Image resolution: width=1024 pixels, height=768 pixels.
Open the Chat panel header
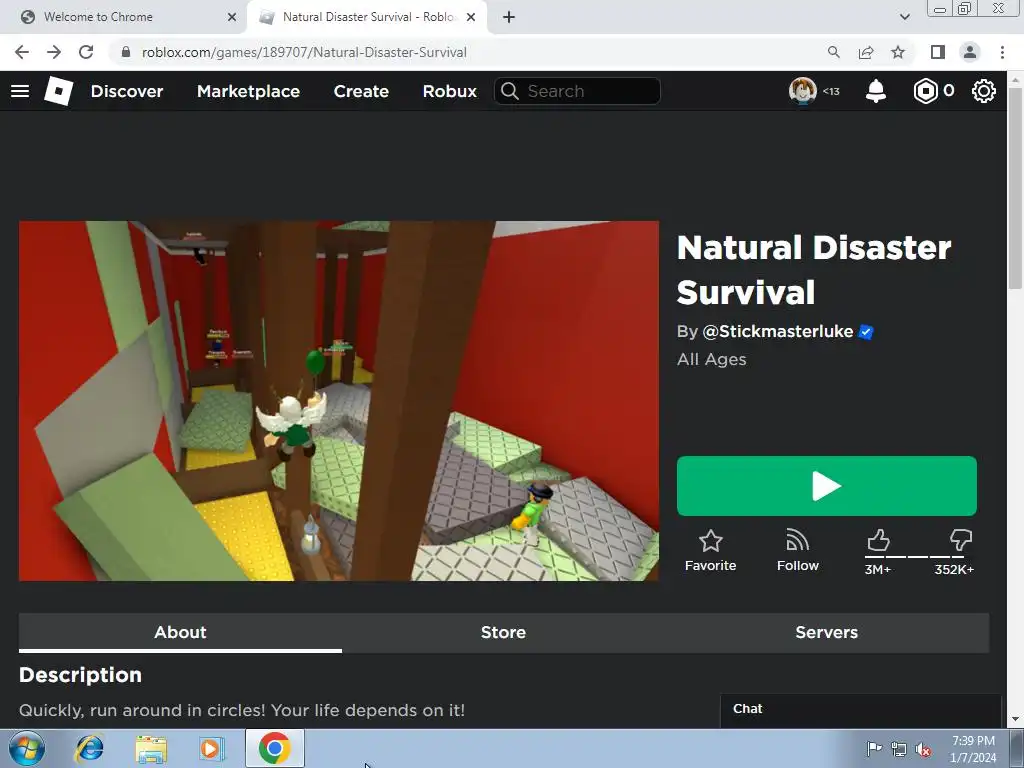pyautogui.click(x=860, y=709)
